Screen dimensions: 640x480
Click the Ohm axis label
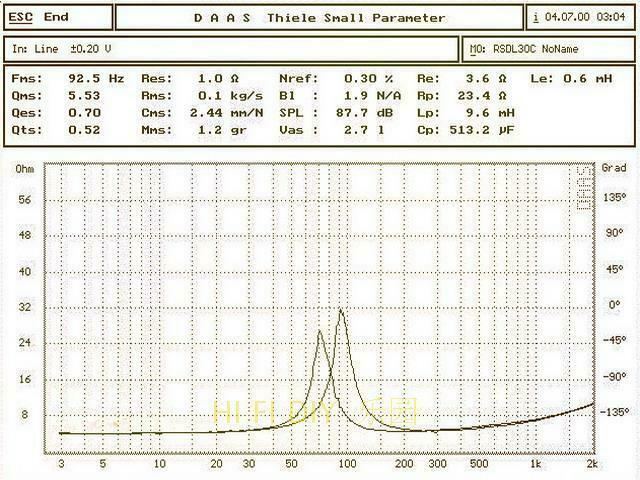tap(24, 169)
